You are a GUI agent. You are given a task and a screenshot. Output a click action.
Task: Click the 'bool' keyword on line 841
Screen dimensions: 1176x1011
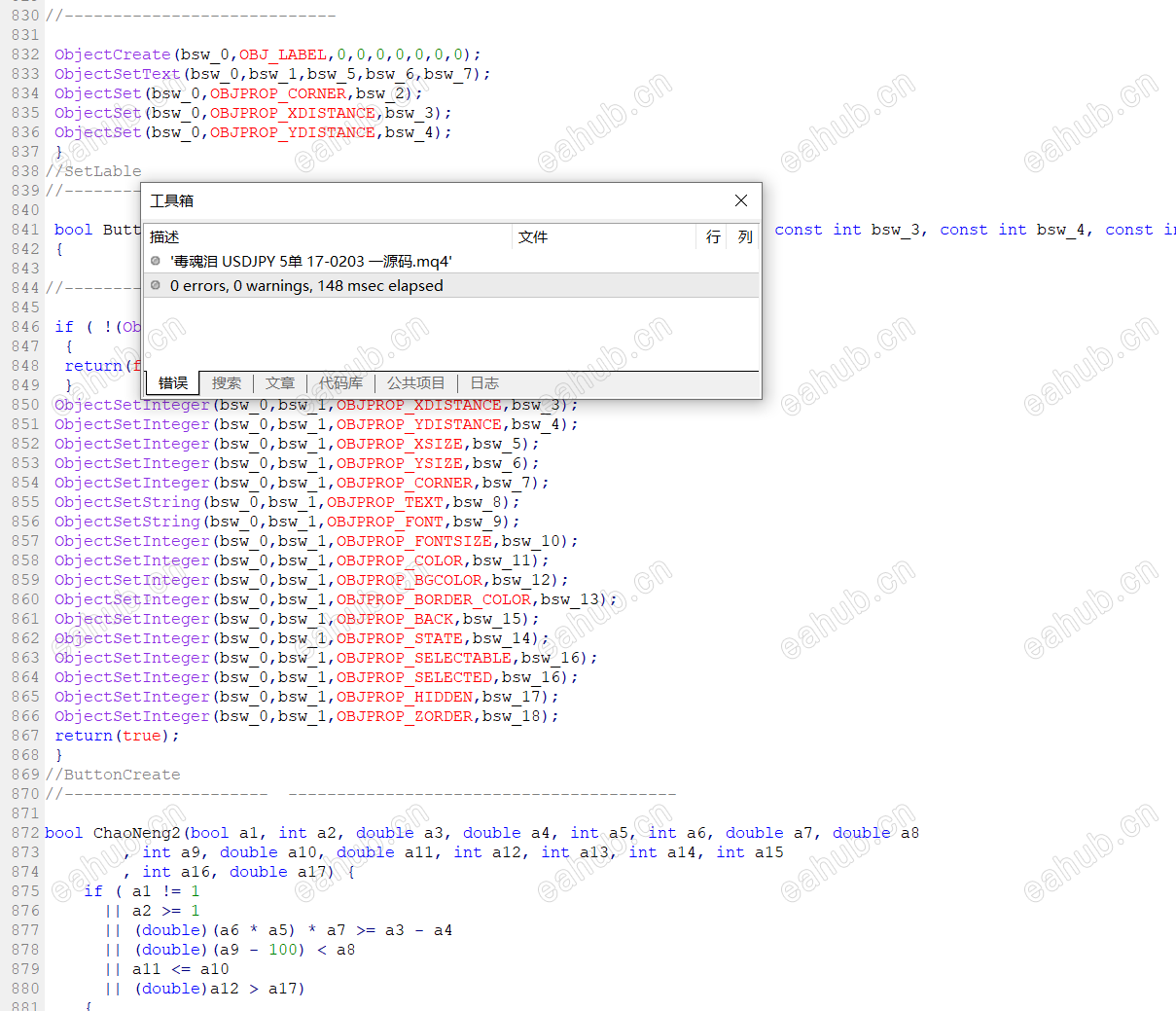(74, 230)
